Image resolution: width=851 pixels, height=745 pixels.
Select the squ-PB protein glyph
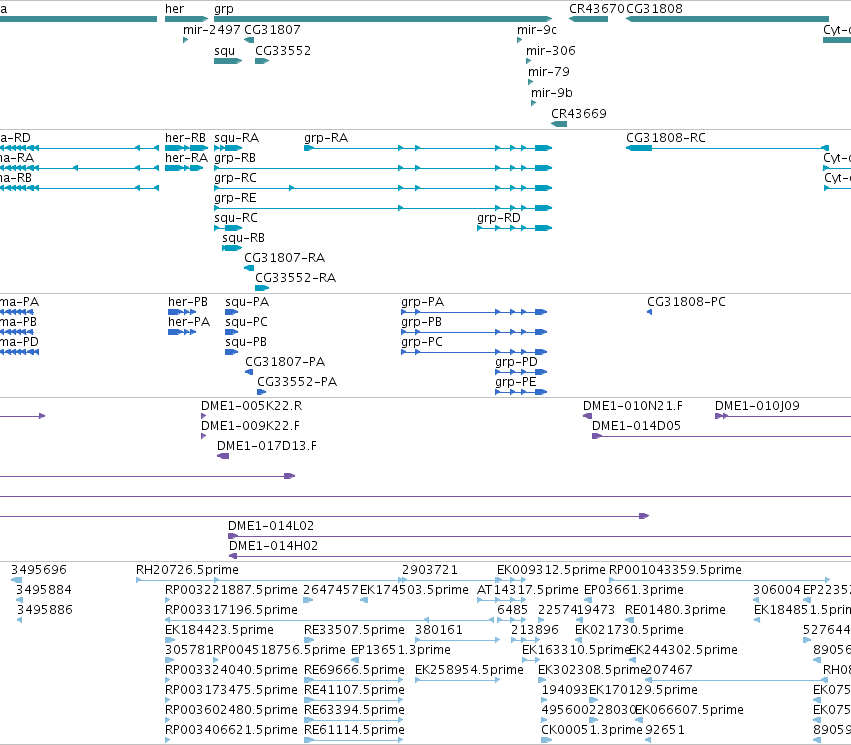click(232, 352)
